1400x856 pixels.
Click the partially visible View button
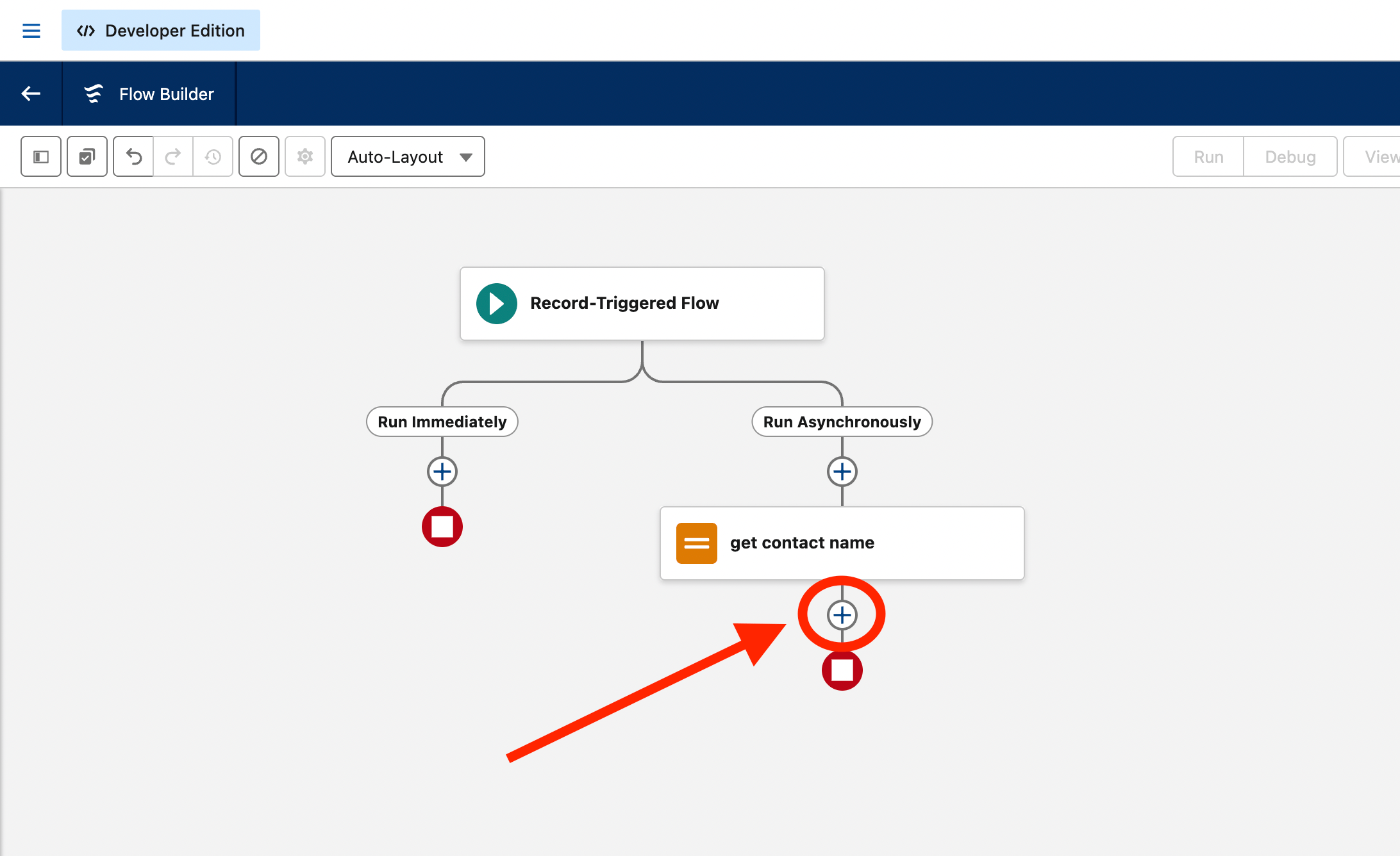click(x=1372, y=156)
